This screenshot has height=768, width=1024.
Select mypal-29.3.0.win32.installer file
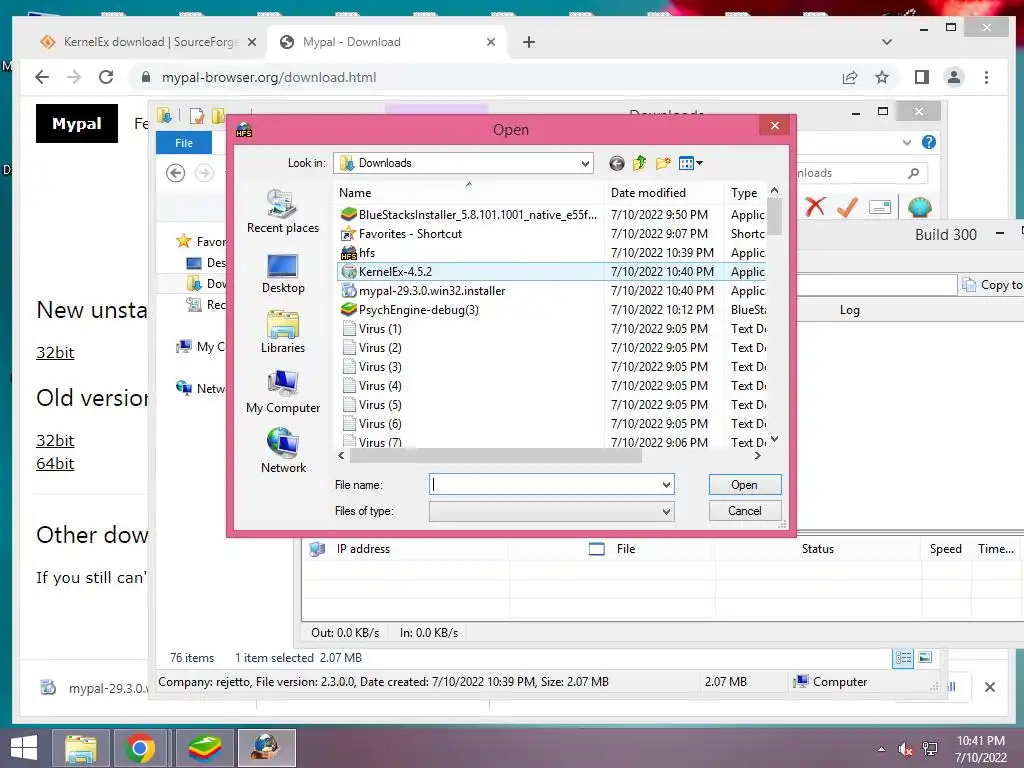(x=423, y=291)
